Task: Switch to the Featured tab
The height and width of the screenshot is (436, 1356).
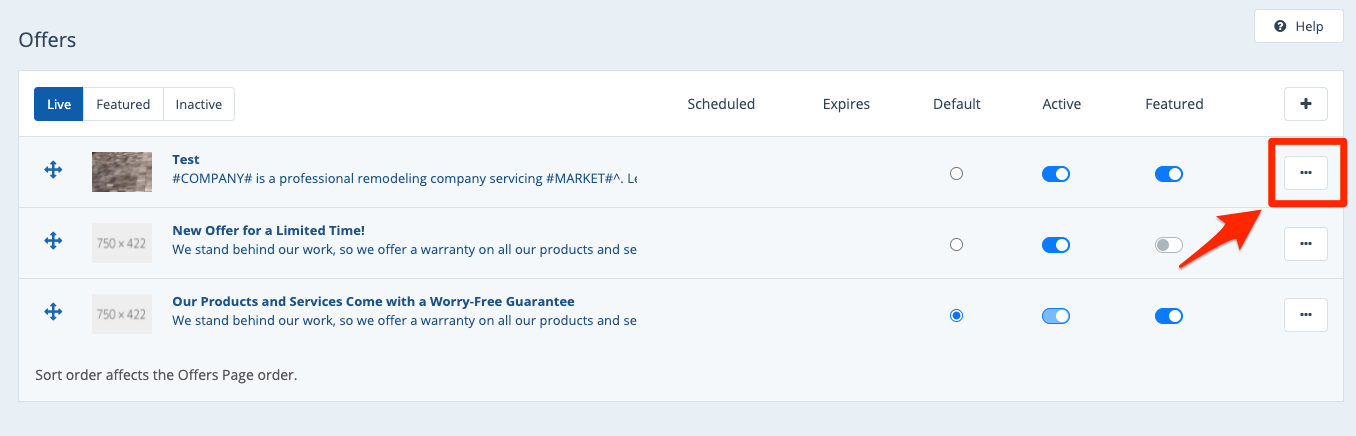Action: 123,104
